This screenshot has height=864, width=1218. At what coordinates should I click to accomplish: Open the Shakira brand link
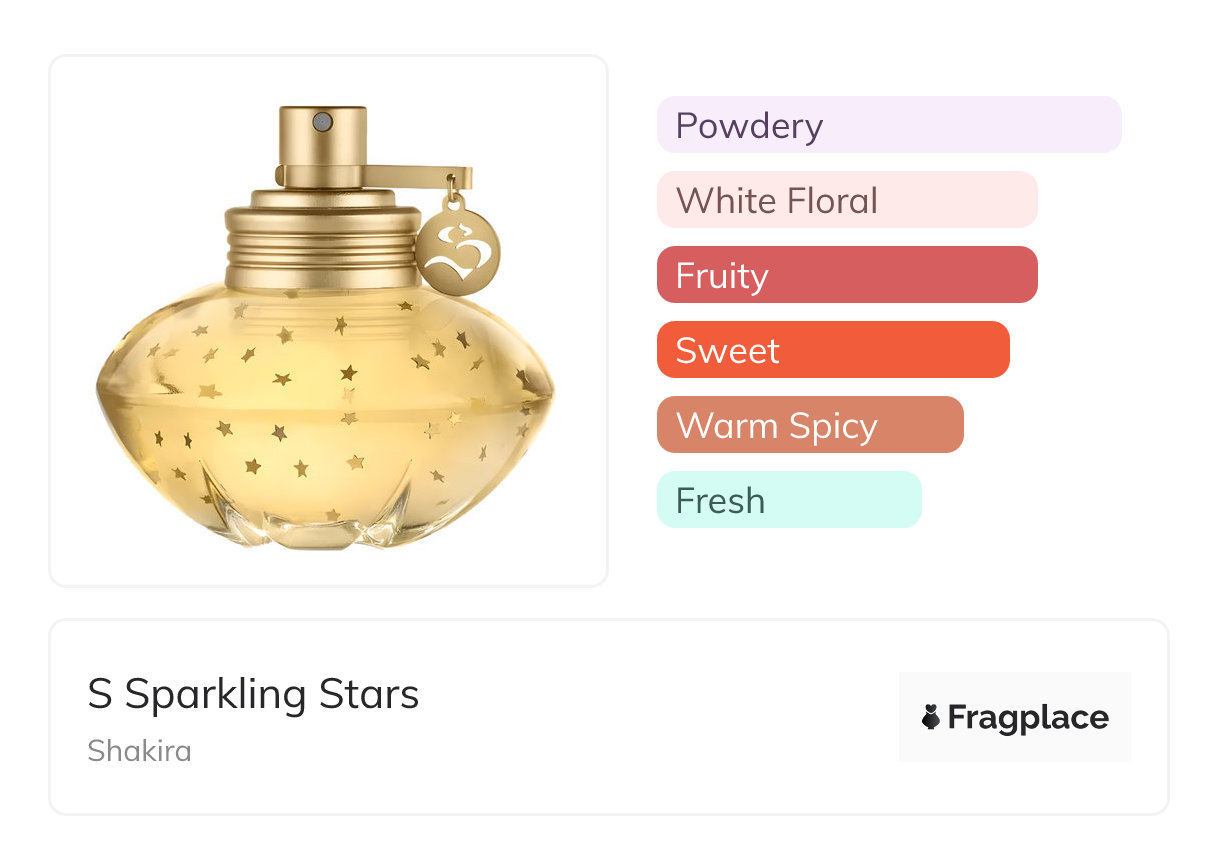click(139, 750)
